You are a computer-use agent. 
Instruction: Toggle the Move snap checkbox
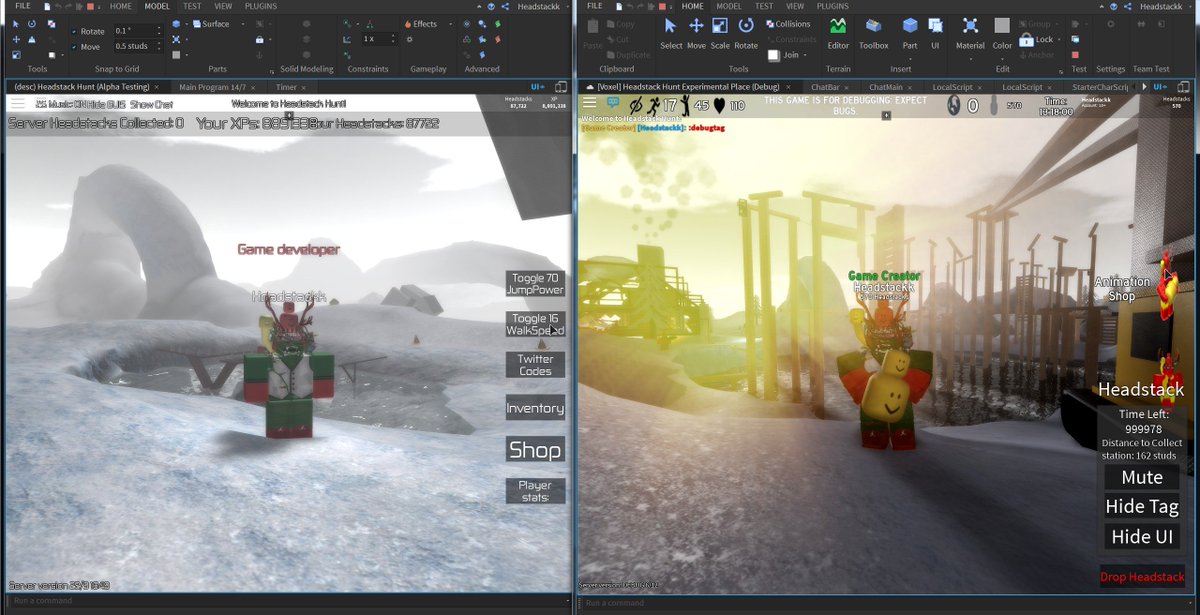point(74,46)
